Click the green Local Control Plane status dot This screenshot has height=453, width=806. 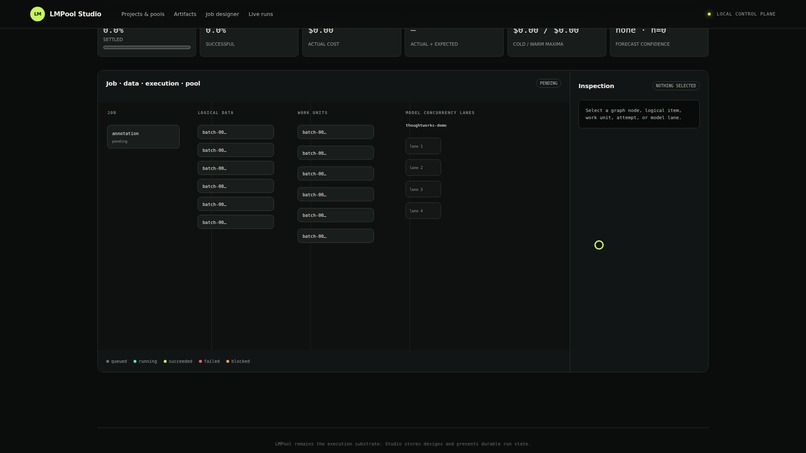tap(709, 14)
